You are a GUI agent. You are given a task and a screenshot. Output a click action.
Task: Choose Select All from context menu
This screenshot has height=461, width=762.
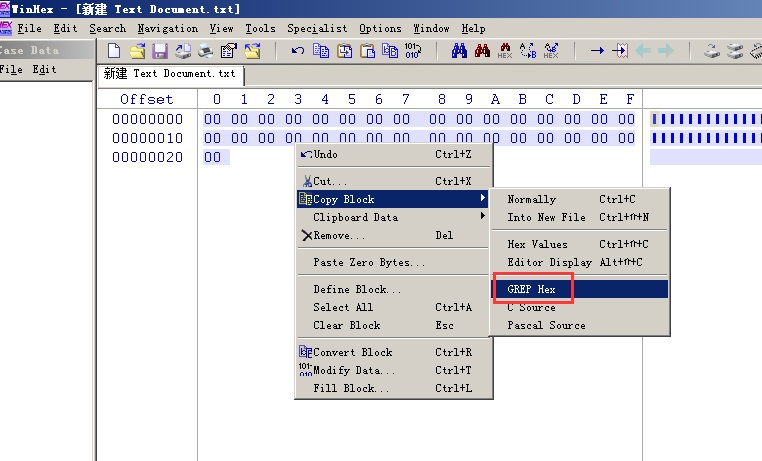[x=394, y=307]
